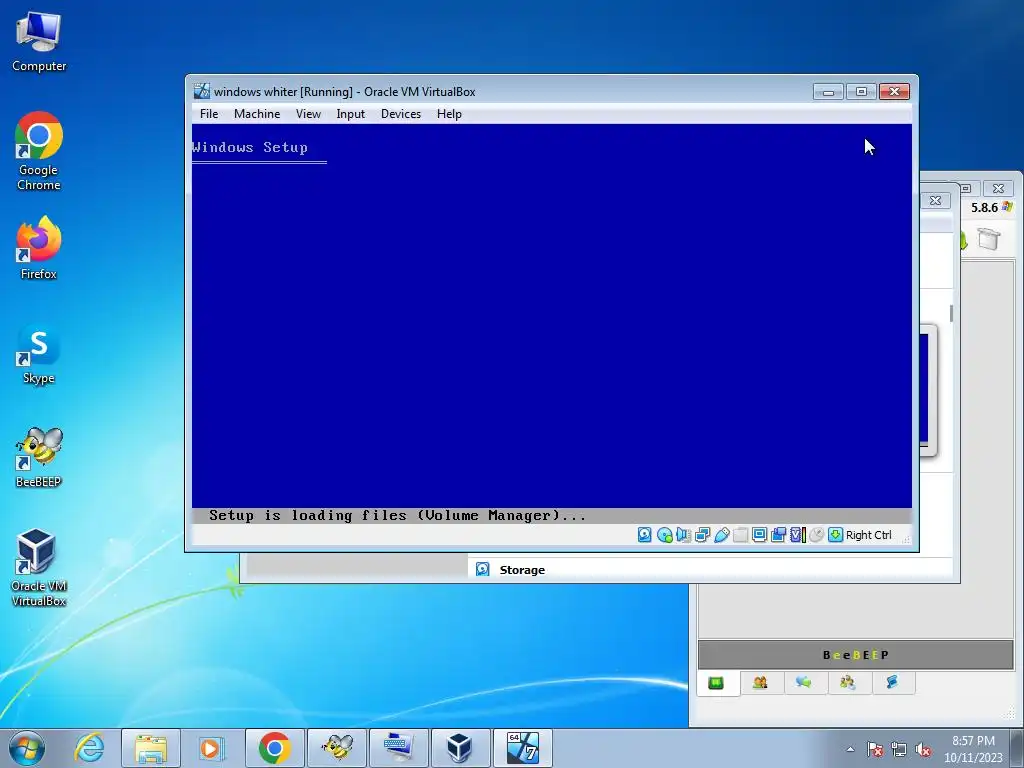Switch to VirtualBox Manager on the taskbar

click(x=460, y=748)
